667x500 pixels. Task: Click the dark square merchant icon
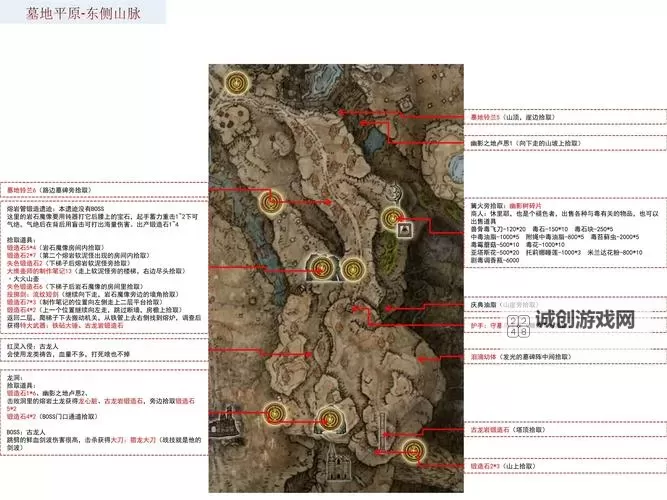click(x=405, y=230)
